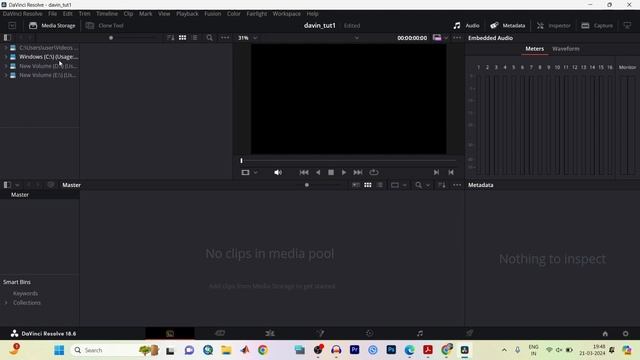640x360 pixels.
Task: Select Media Storage thumbnail grid view
Action: click(x=182, y=38)
